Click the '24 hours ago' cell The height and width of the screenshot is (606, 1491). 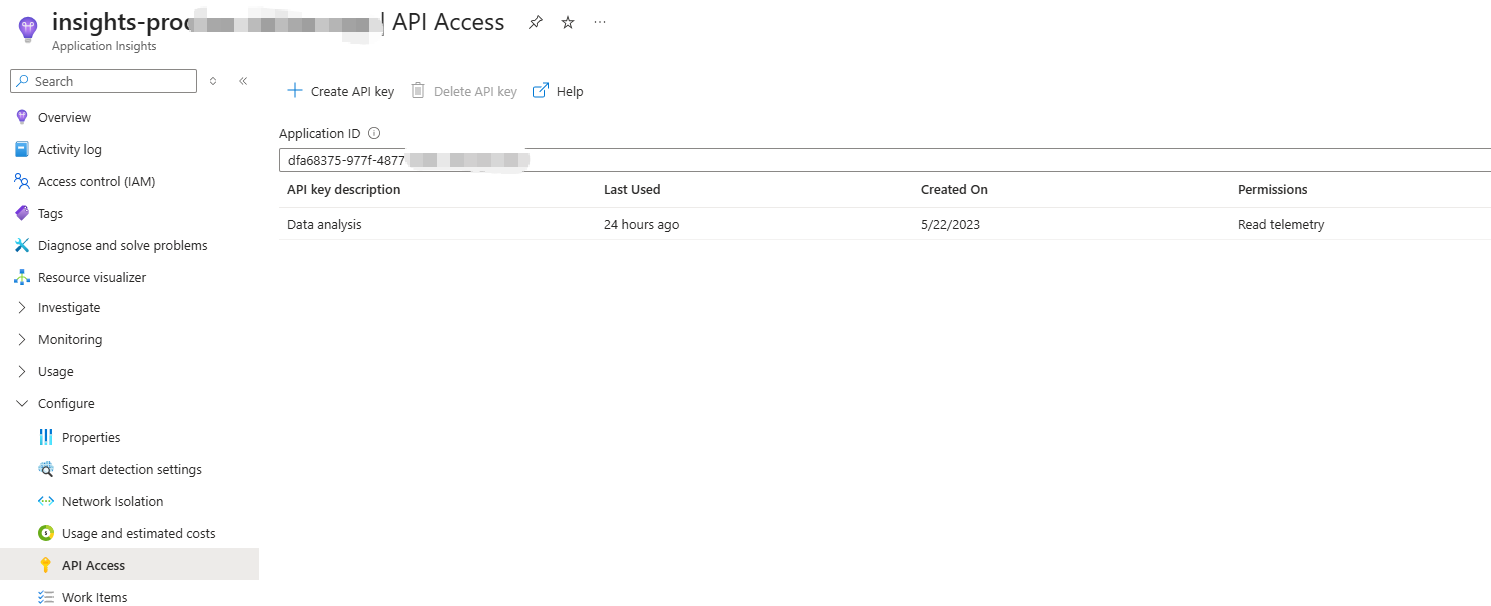click(641, 225)
